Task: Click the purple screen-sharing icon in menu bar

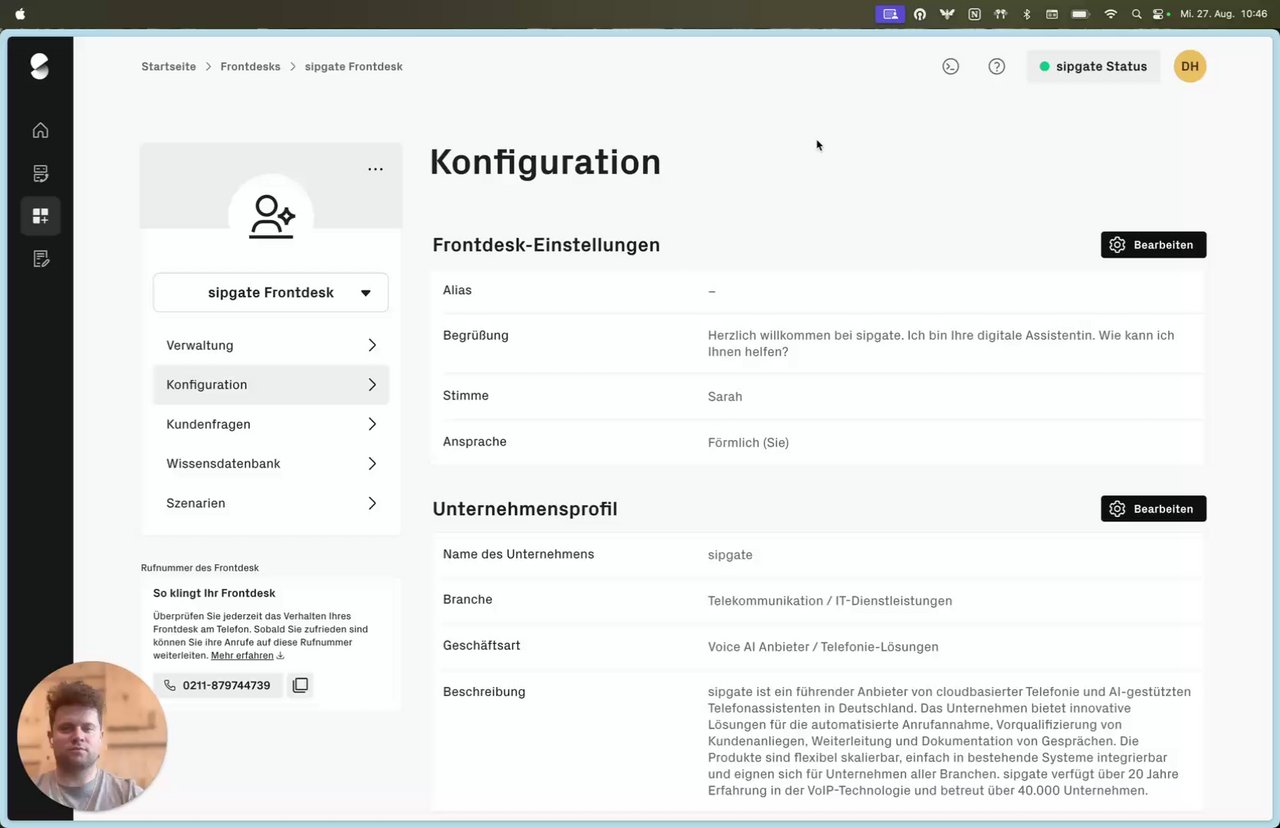Action: coord(890,14)
